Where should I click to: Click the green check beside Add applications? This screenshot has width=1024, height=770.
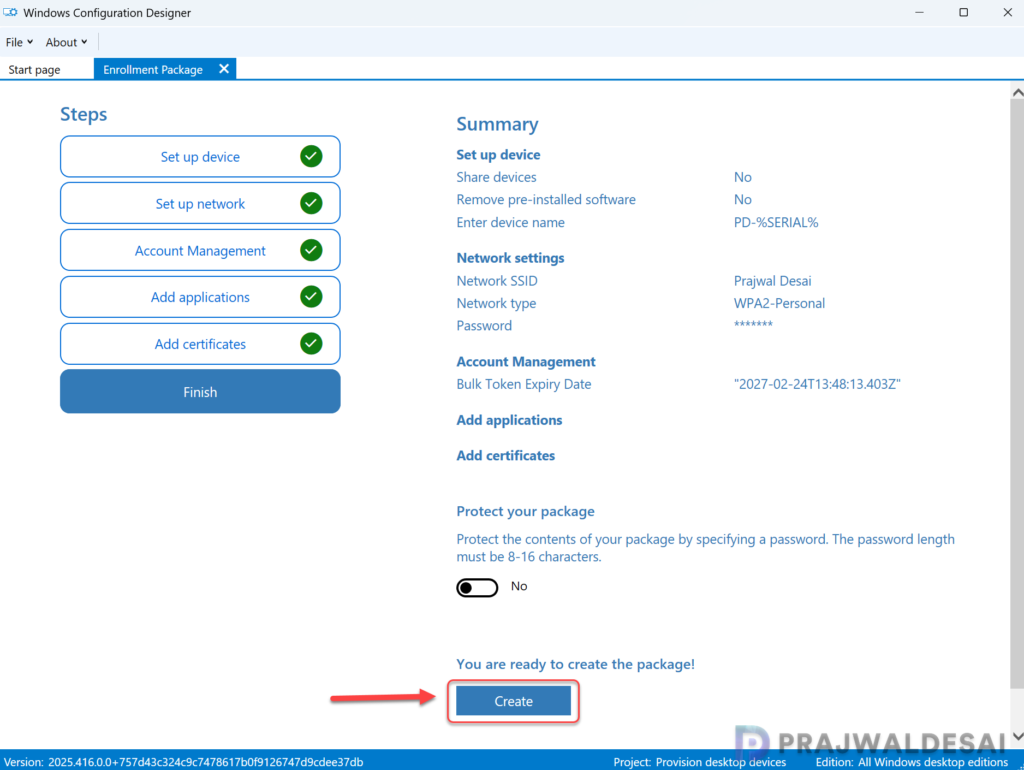click(311, 297)
